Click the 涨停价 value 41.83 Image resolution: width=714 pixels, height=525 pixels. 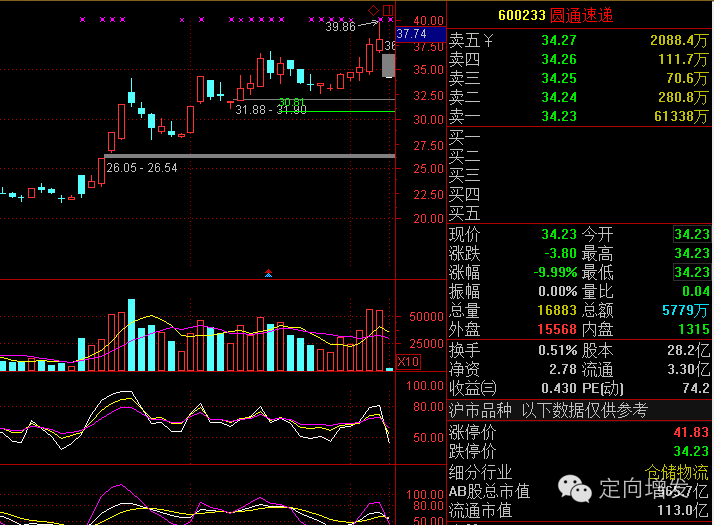click(x=691, y=432)
